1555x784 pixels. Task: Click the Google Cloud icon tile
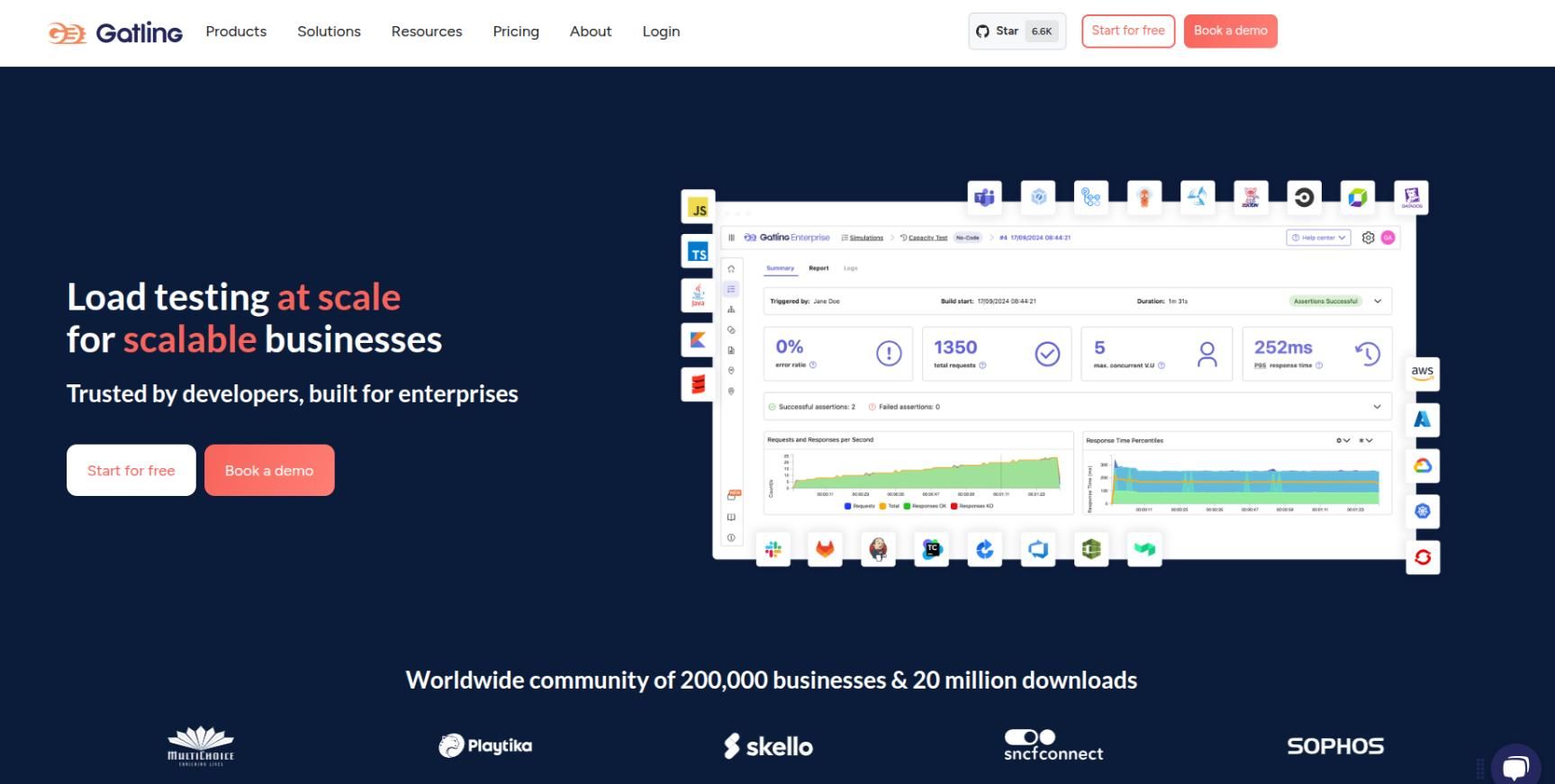click(x=1423, y=465)
